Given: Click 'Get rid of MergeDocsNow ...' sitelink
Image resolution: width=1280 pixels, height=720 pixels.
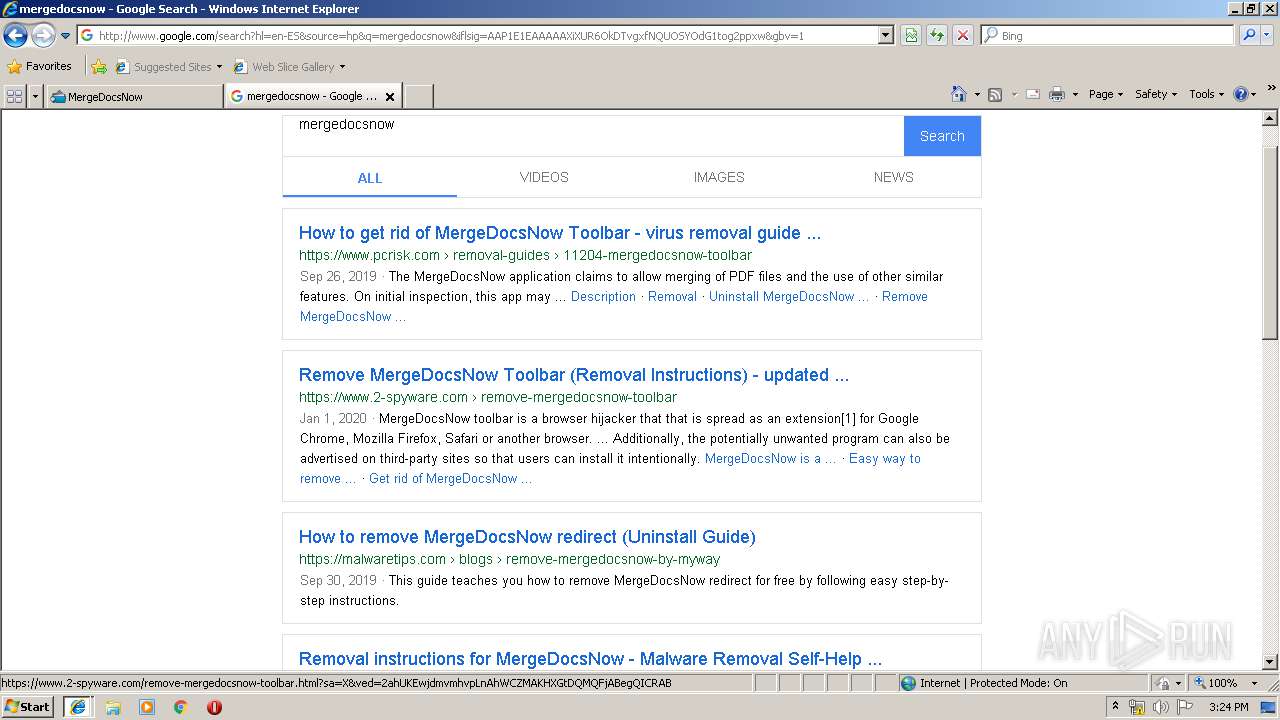Looking at the screenshot, I should click(x=450, y=478).
